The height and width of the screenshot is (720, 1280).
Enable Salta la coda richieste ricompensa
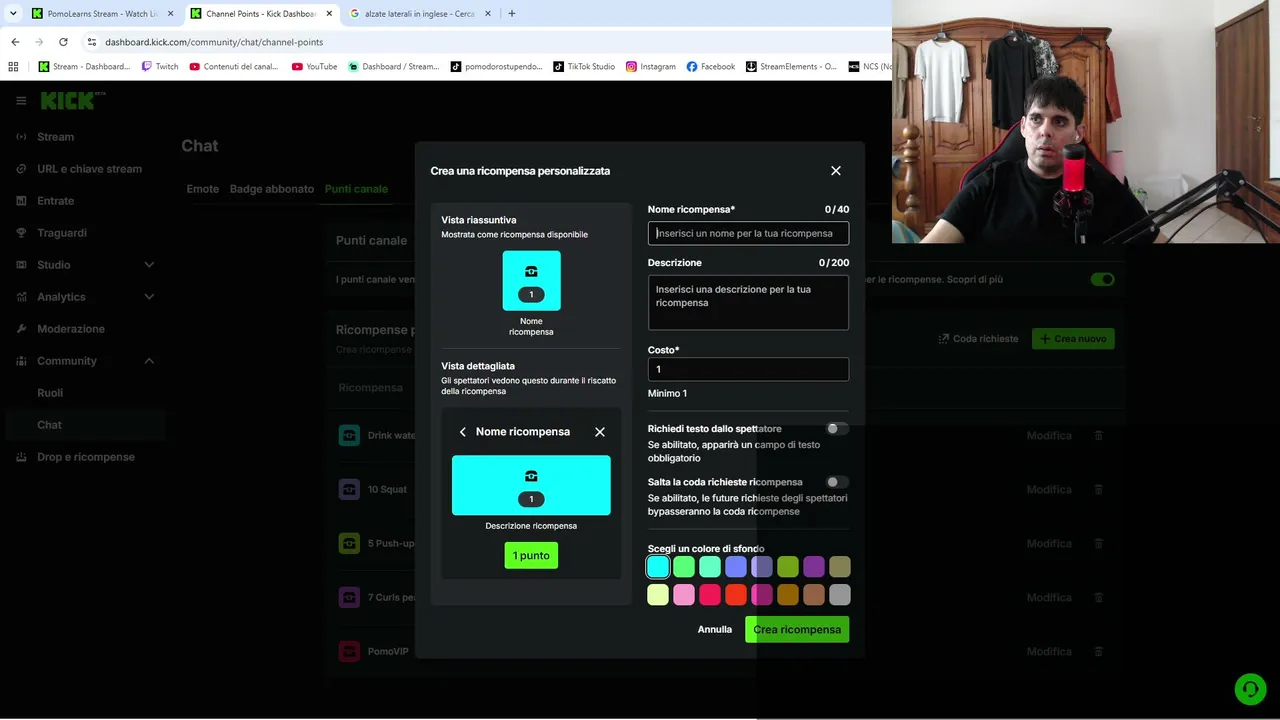(x=837, y=482)
